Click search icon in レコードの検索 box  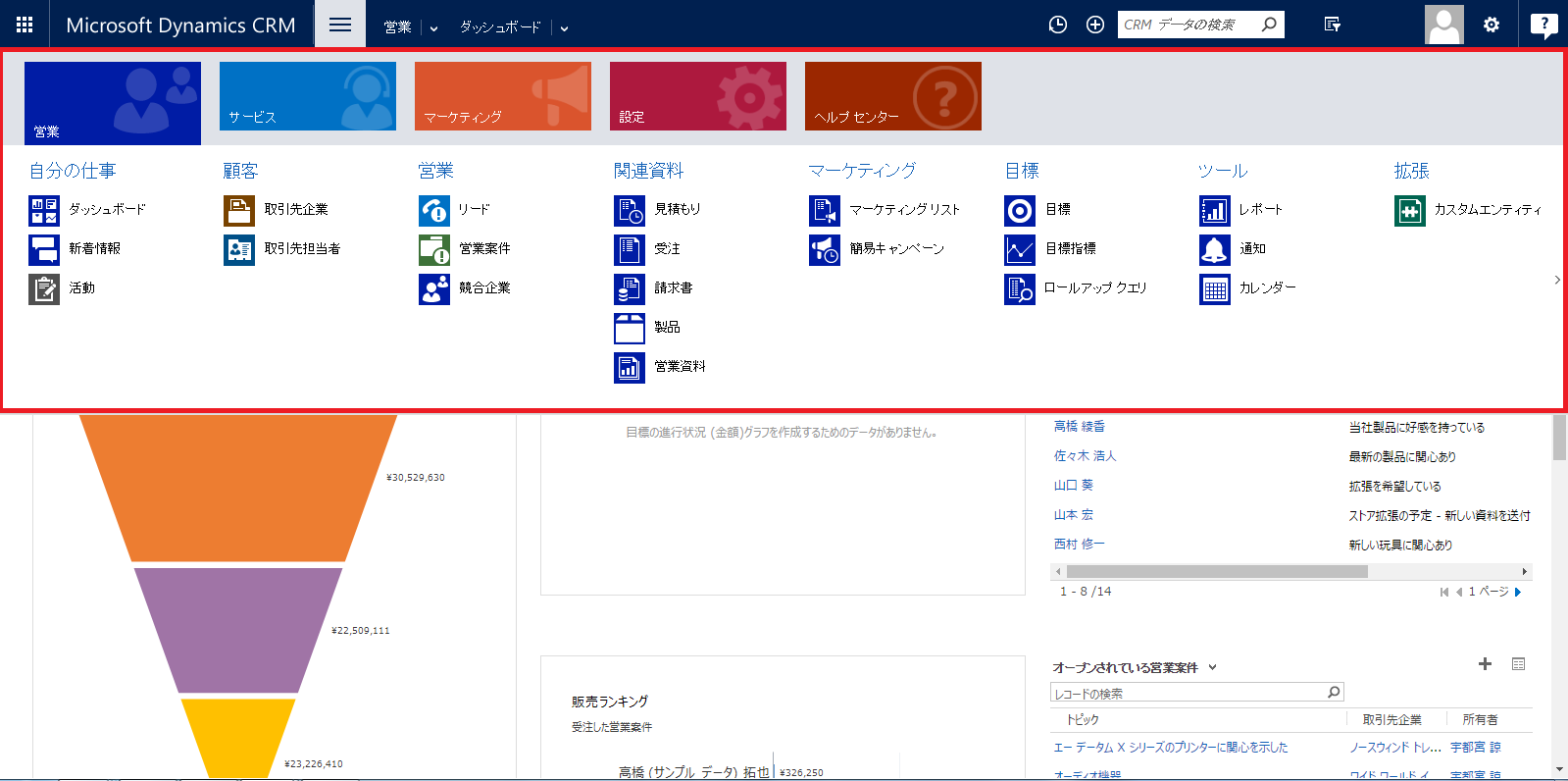pos(1334,693)
